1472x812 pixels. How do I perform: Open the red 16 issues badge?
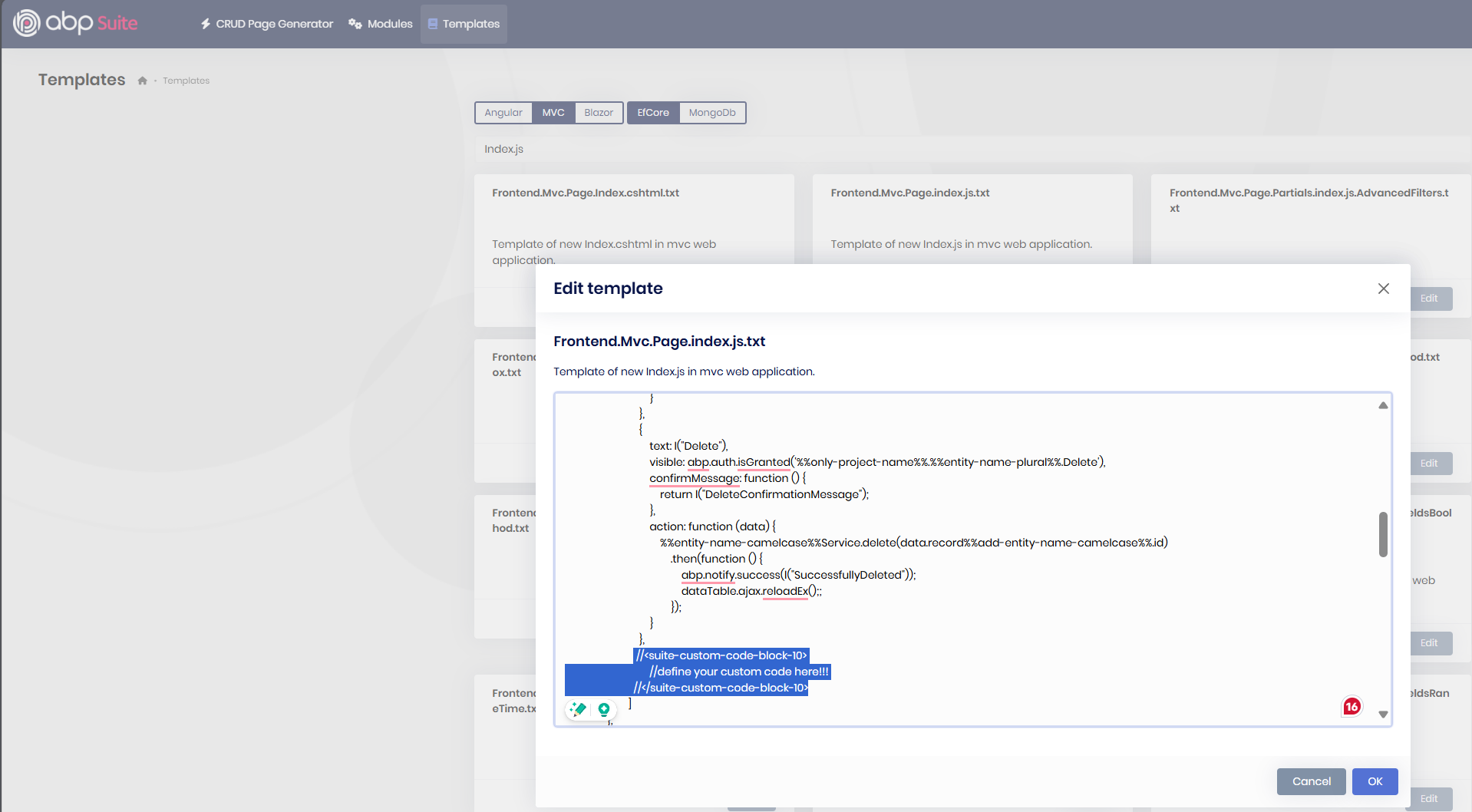(1352, 706)
